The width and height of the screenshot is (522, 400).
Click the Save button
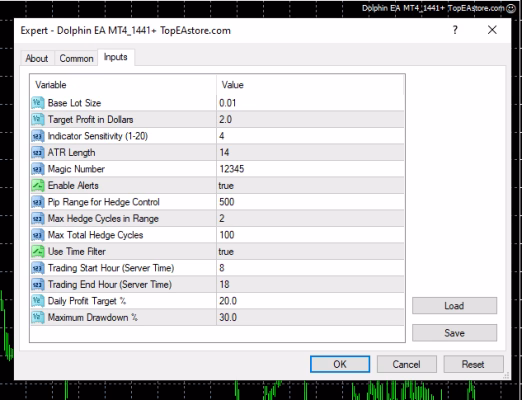point(454,333)
